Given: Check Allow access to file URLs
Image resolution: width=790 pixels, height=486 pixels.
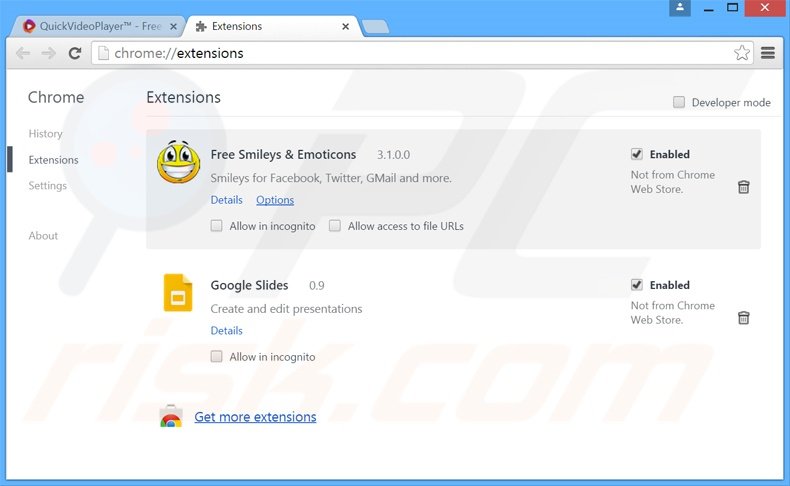Looking at the screenshot, I should [x=335, y=226].
